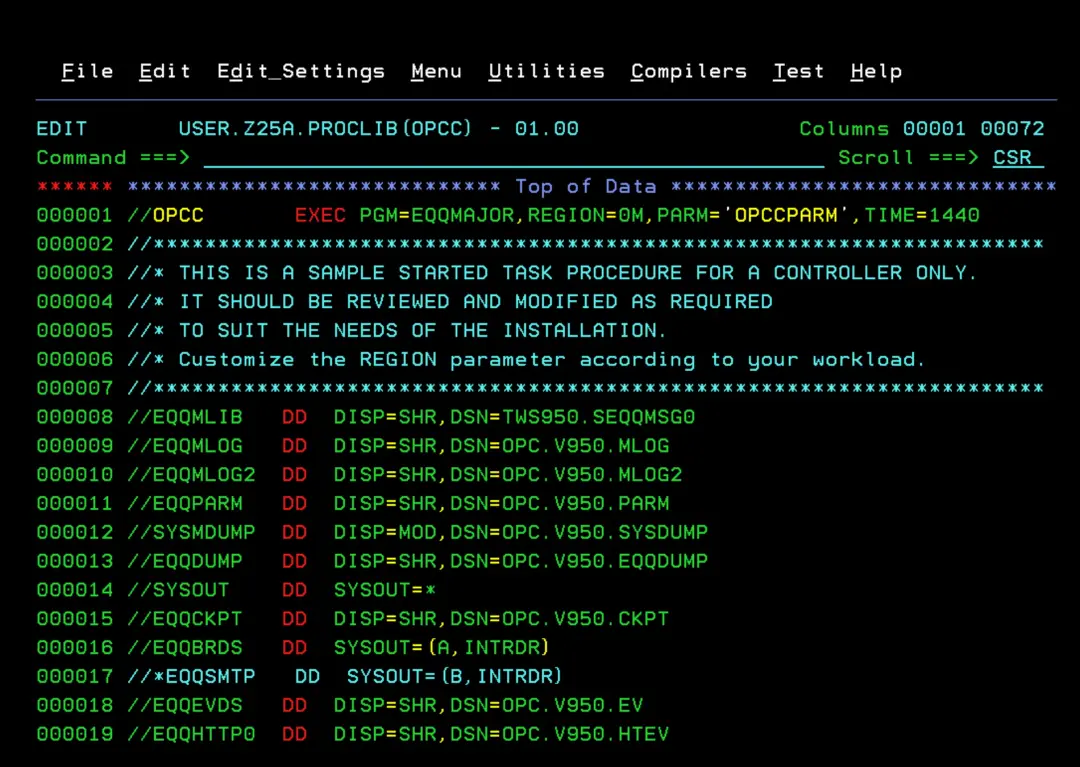Click DSN=OPC.V950.PARM on line 000011

pyautogui.click(x=559, y=505)
